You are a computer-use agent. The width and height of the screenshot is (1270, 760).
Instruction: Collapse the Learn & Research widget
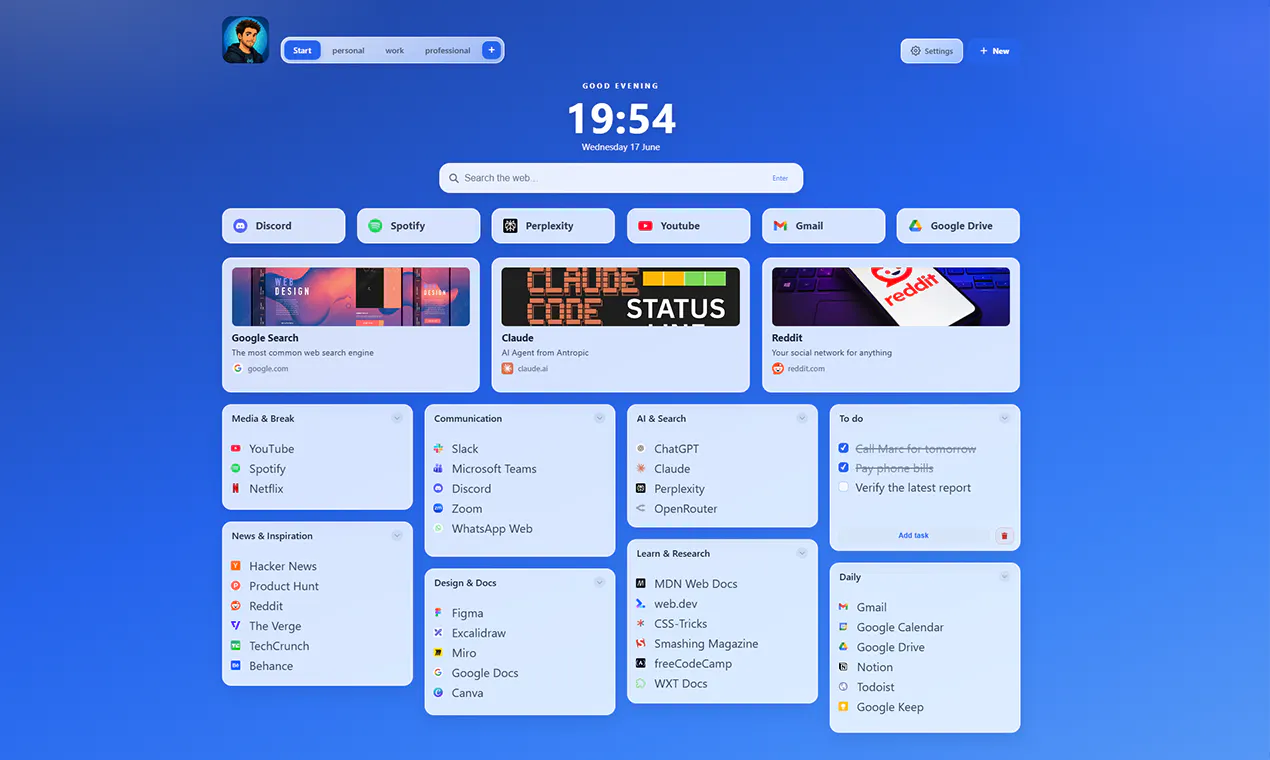click(802, 554)
